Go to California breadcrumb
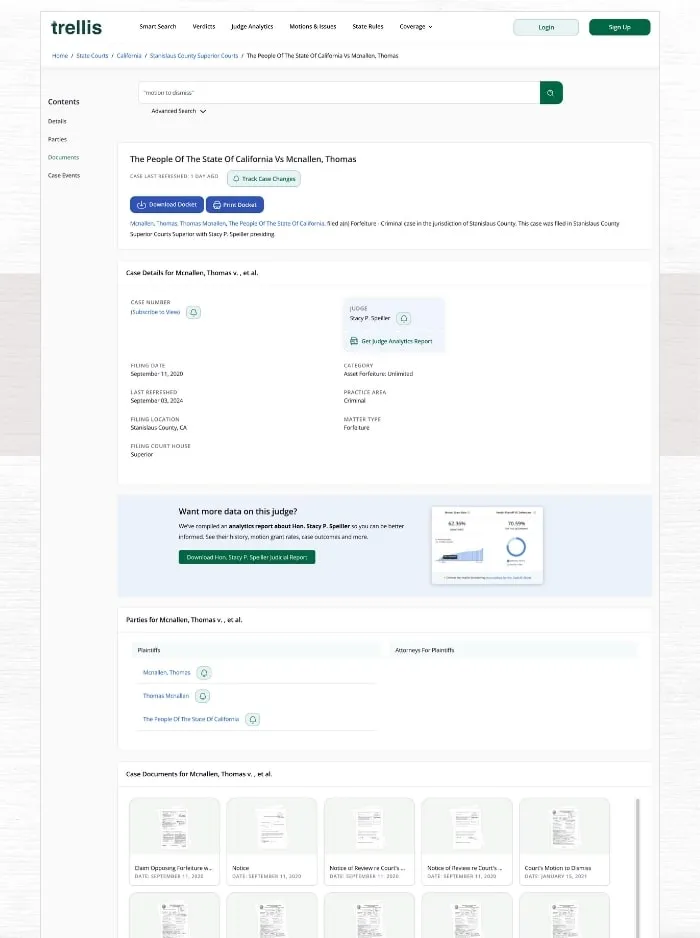 tap(129, 56)
